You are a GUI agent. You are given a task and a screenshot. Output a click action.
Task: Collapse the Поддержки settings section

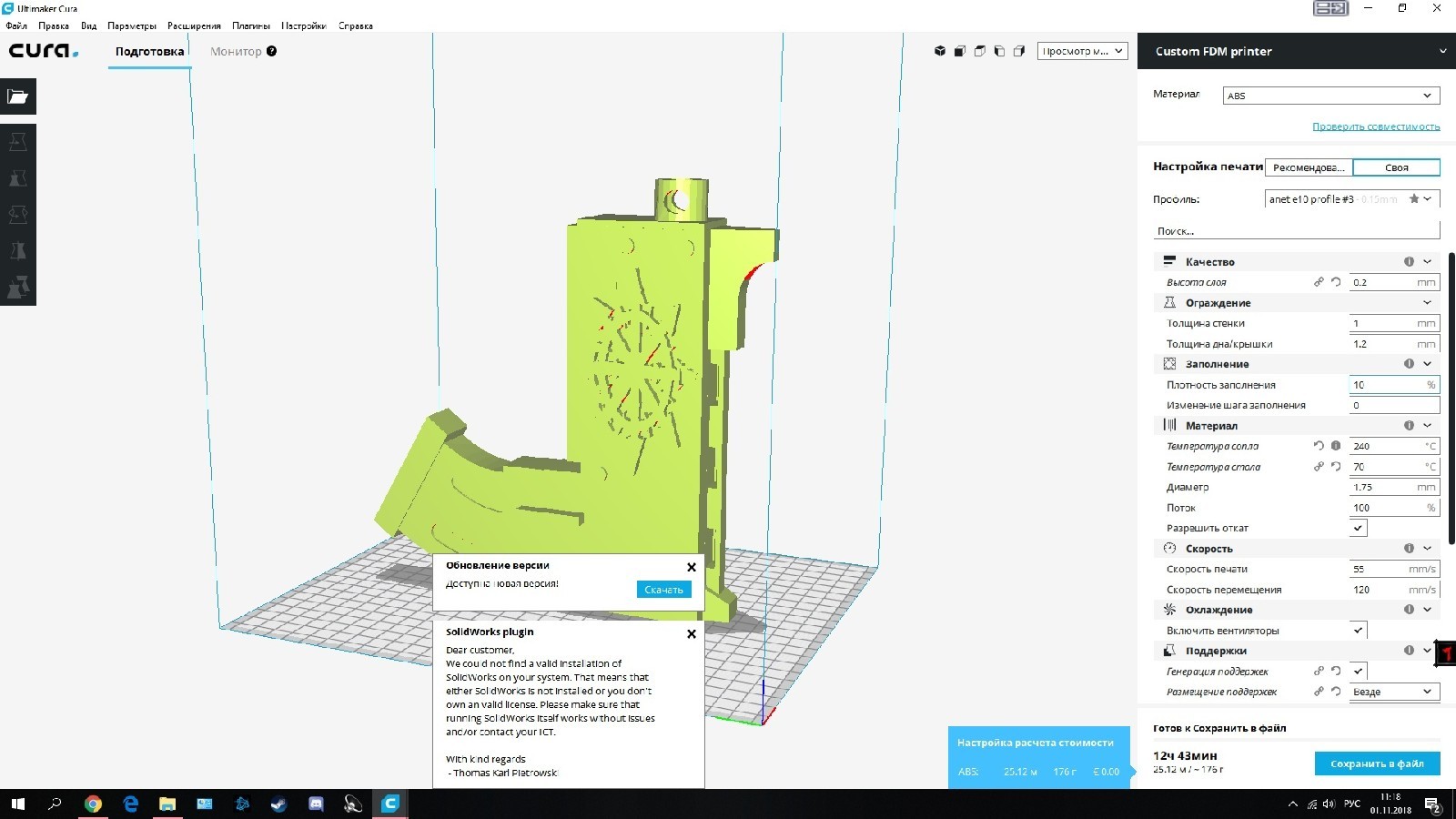[1427, 651]
